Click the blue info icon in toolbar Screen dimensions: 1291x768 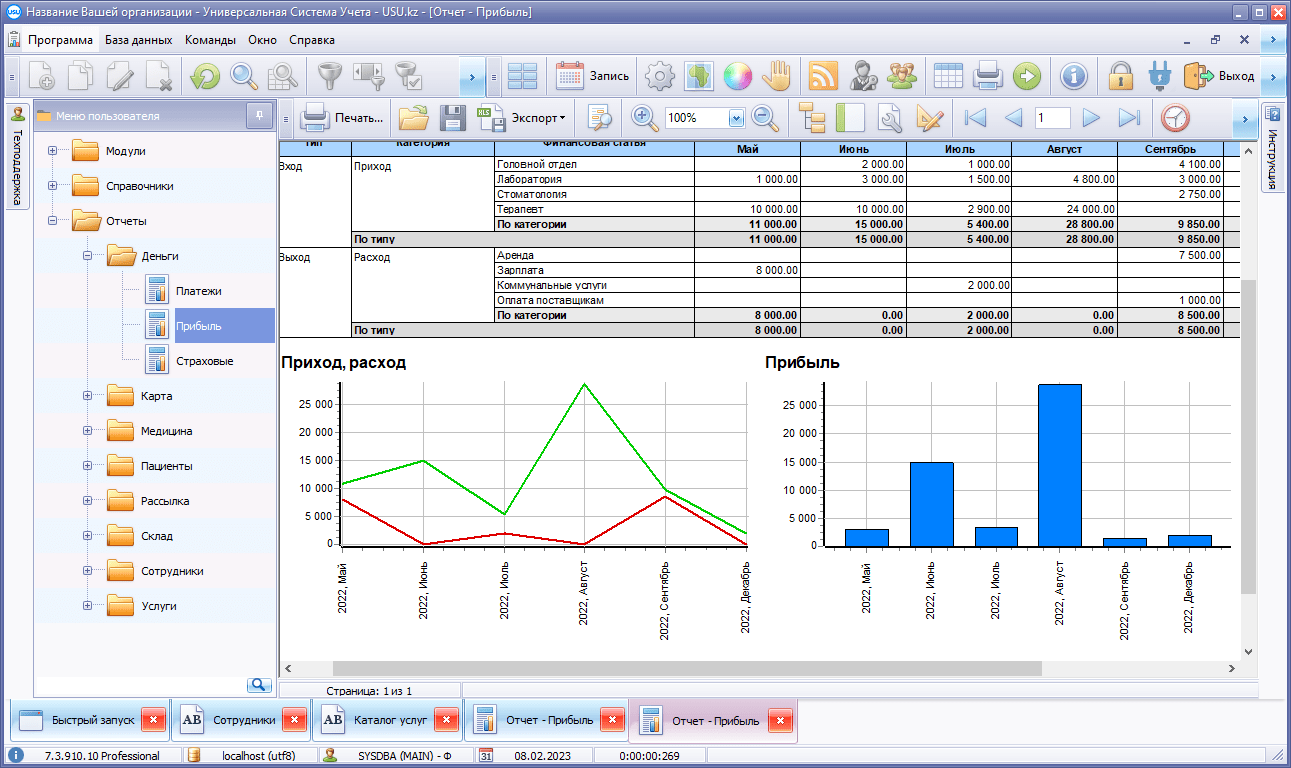coord(1073,76)
